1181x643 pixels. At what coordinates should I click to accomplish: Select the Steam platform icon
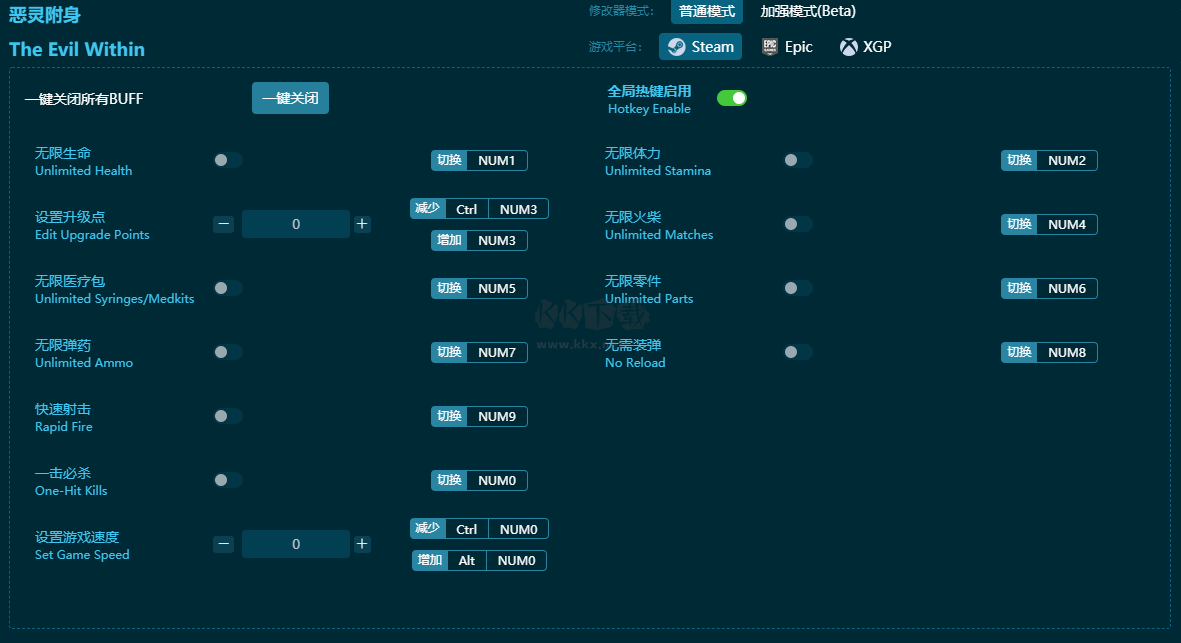(x=676, y=47)
